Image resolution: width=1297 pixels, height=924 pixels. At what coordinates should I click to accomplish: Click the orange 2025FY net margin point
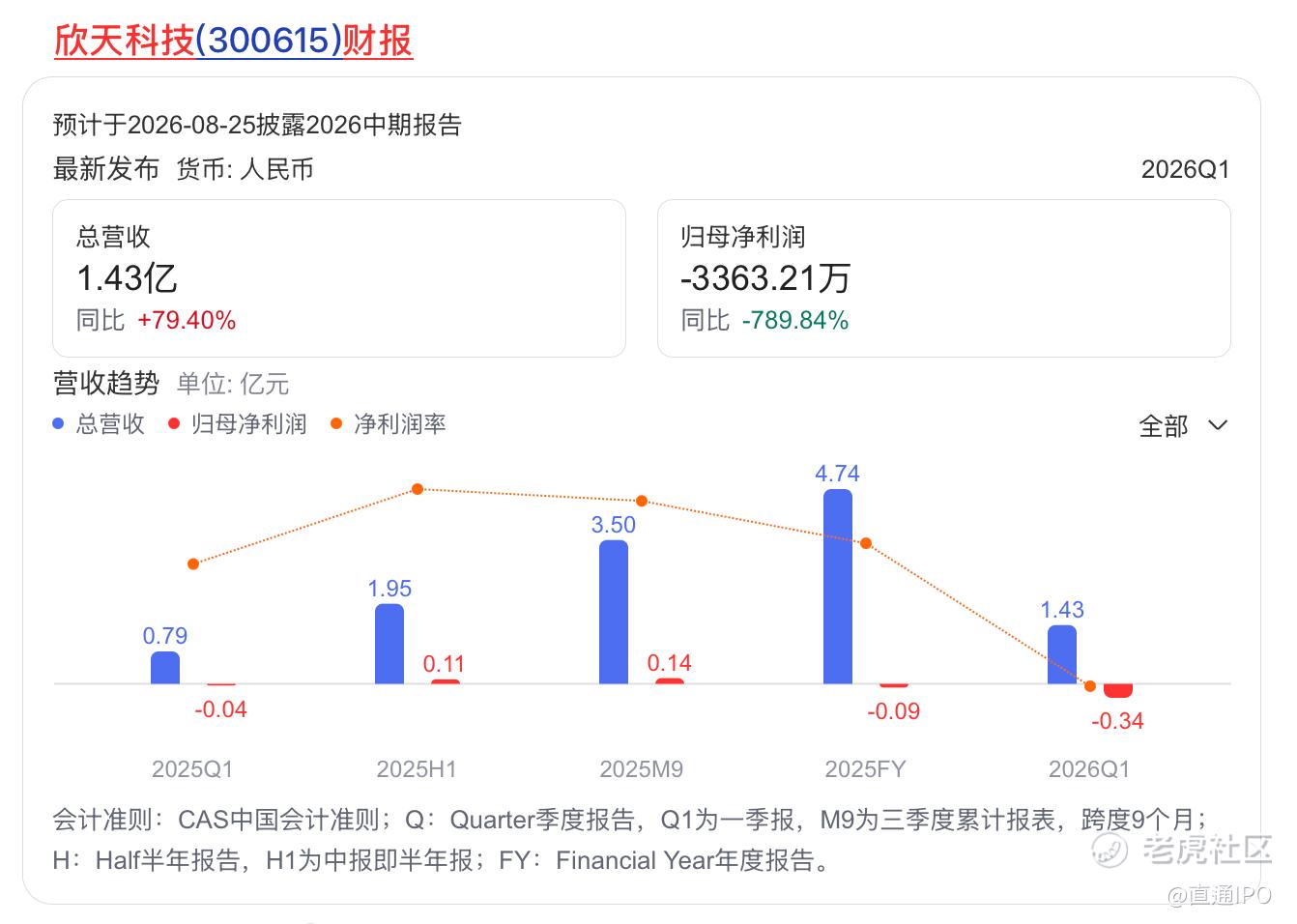866,543
